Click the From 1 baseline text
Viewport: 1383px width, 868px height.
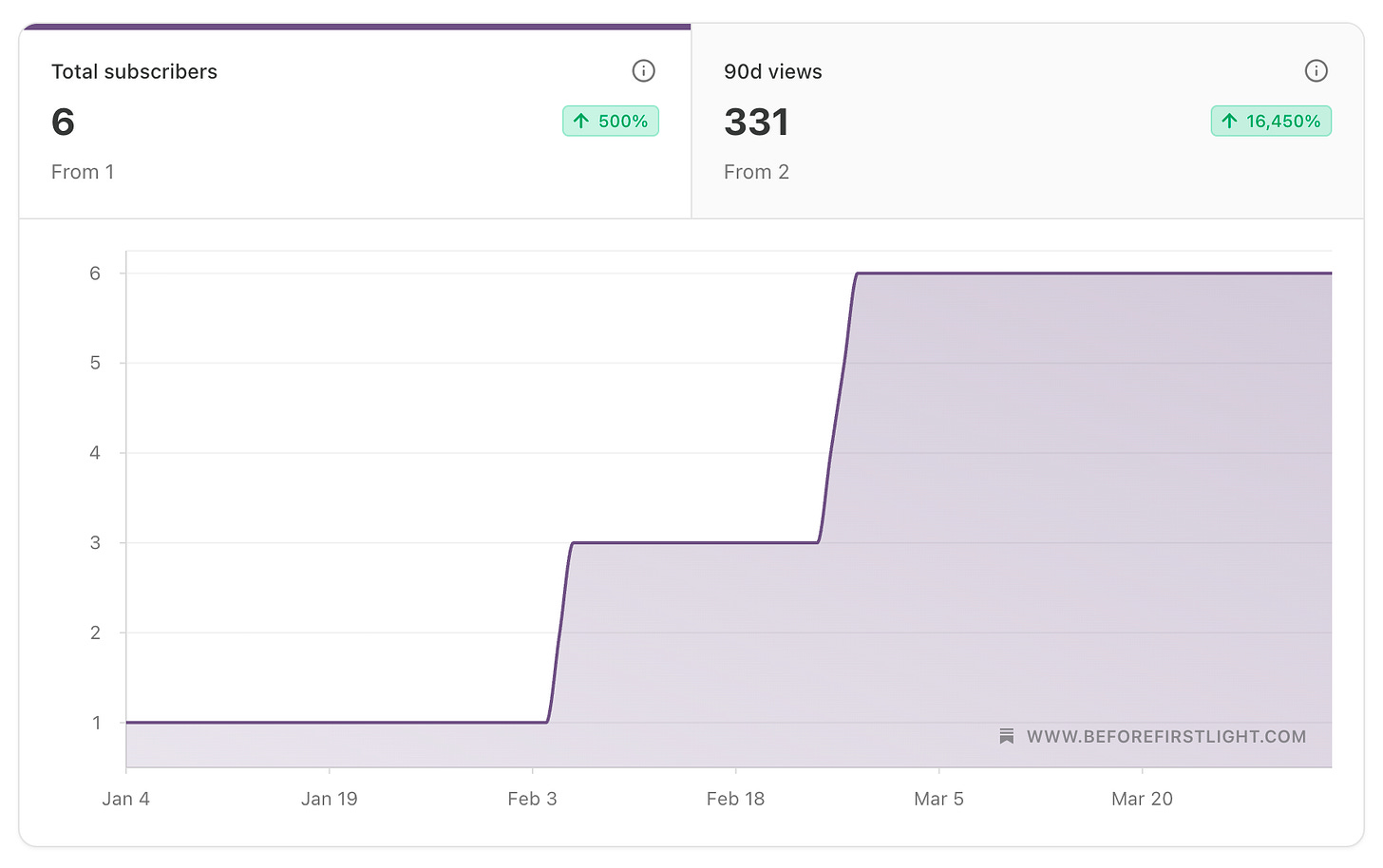pyautogui.click(x=83, y=172)
